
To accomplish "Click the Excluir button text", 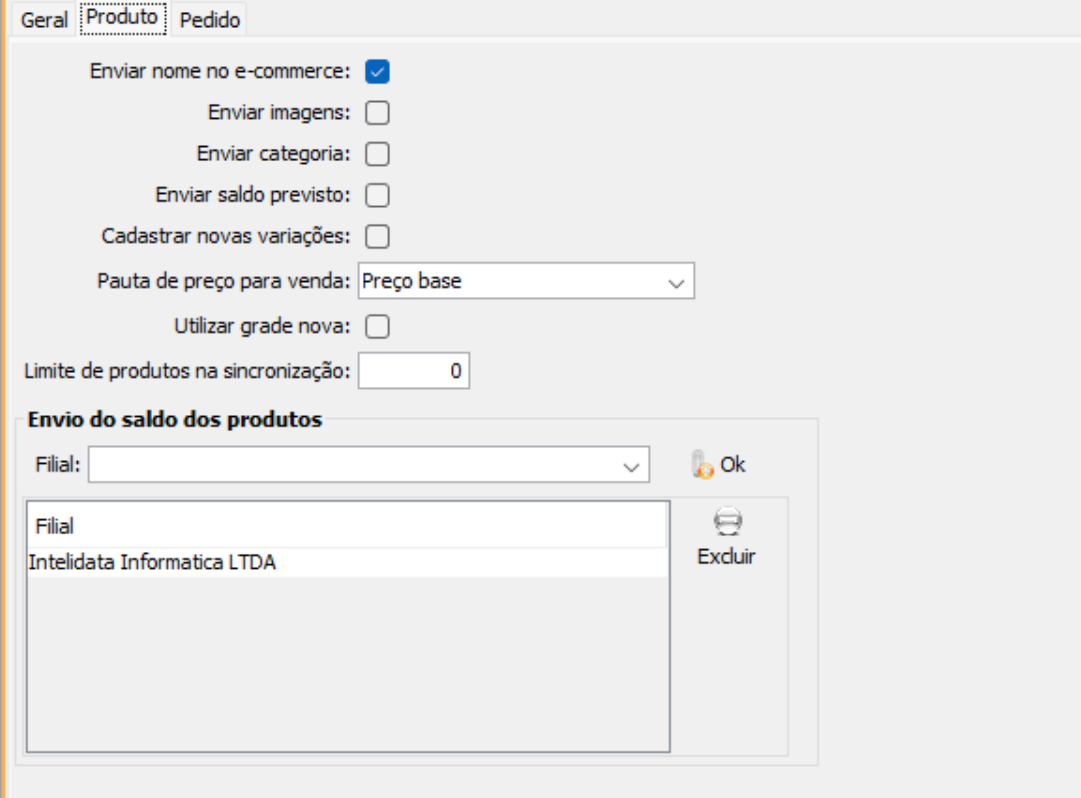I will coord(726,557).
